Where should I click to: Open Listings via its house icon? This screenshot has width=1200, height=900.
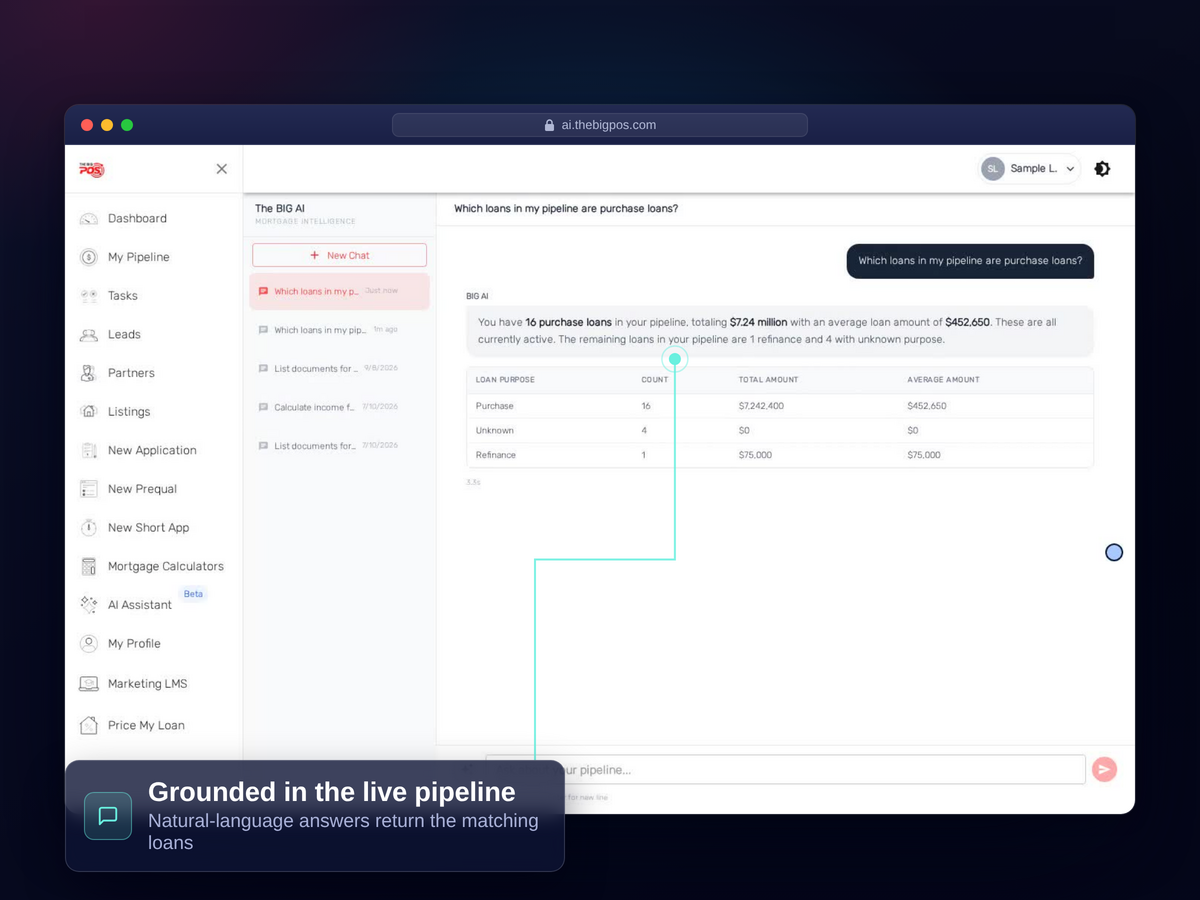pos(89,412)
